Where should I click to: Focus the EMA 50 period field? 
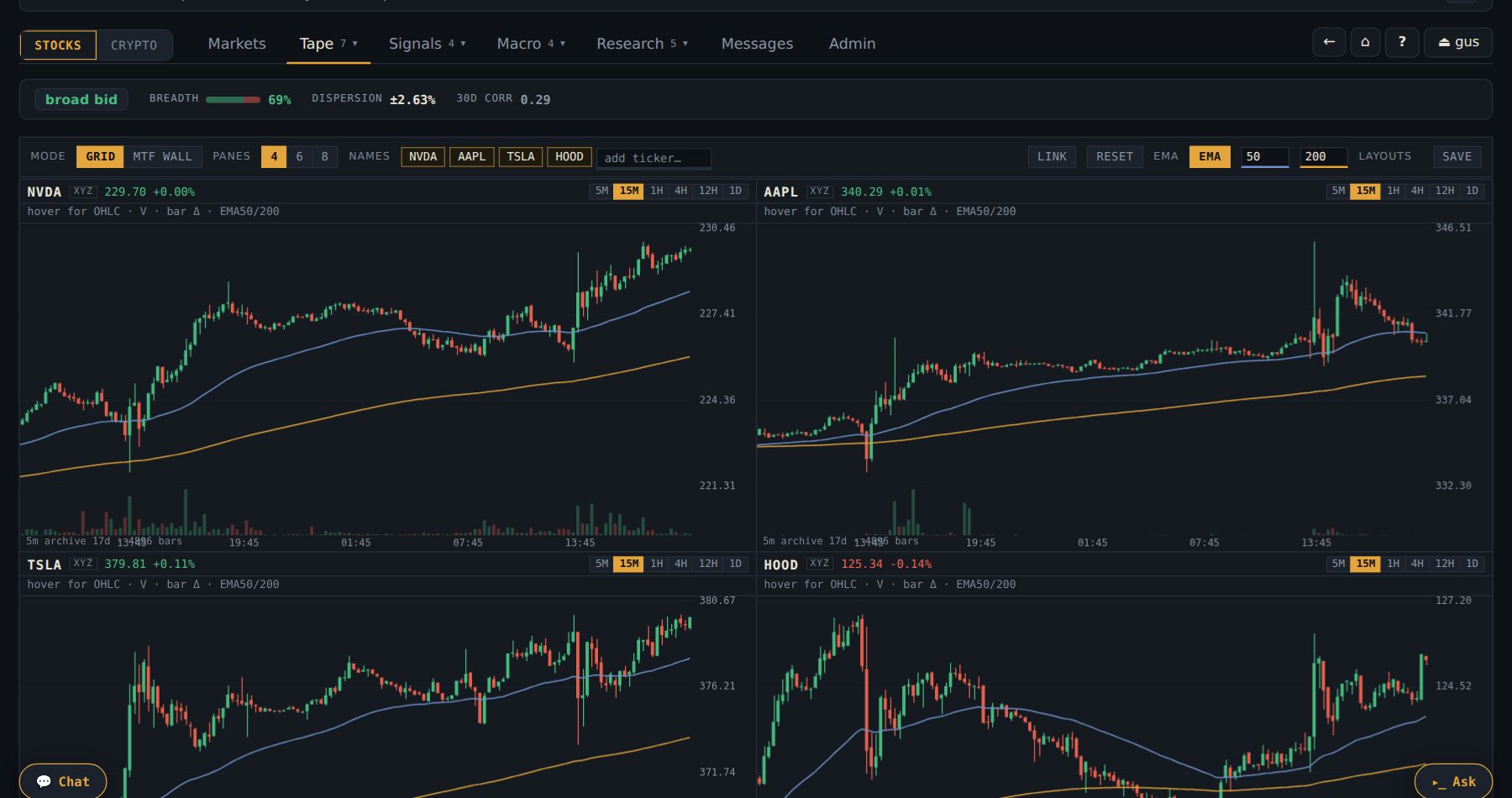click(x=1265, y=156)
